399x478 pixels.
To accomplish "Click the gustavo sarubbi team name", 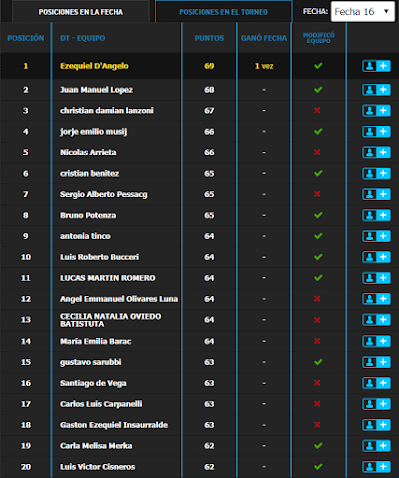I will coord(91,362).
